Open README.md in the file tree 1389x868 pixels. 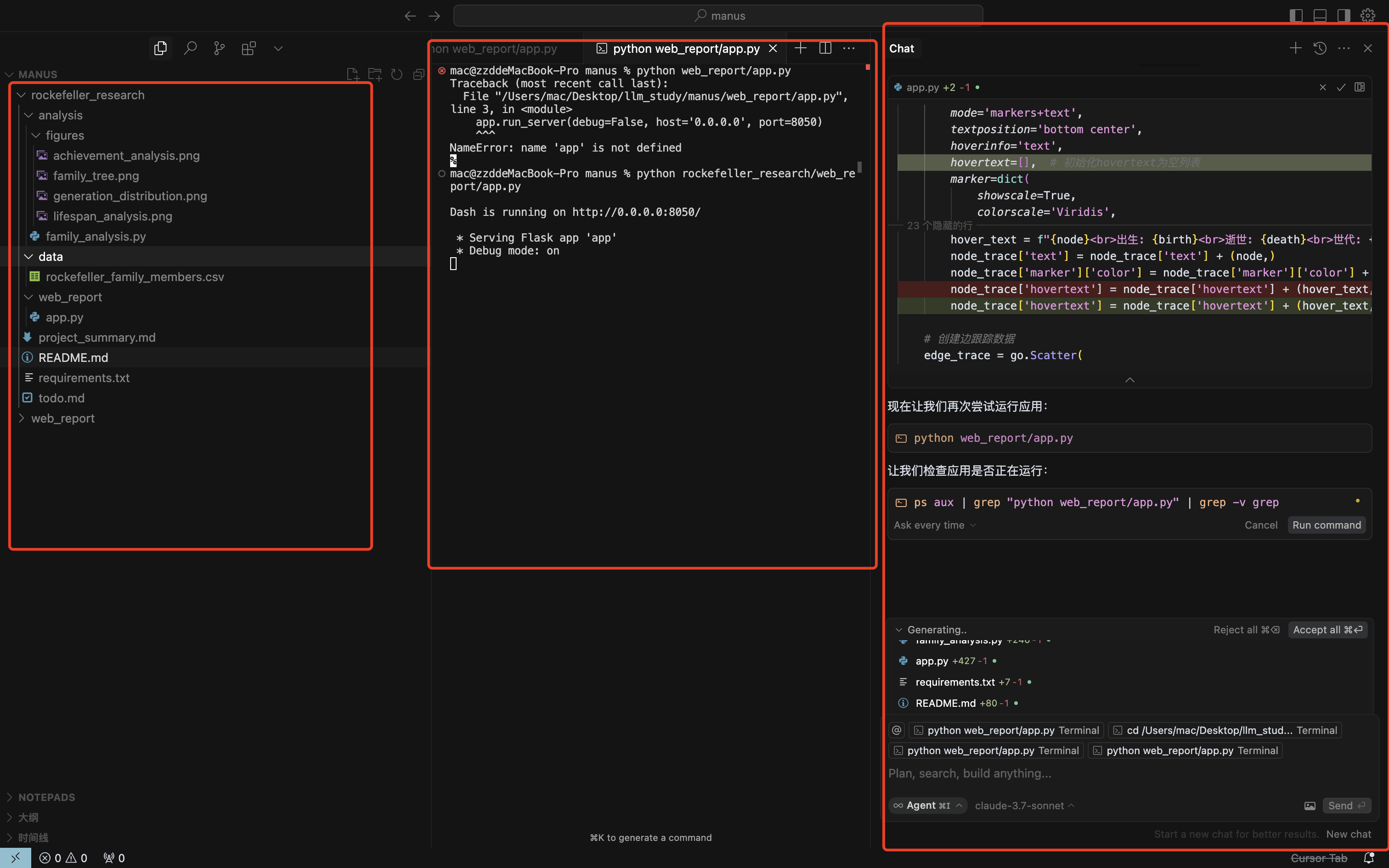point(73,358)
